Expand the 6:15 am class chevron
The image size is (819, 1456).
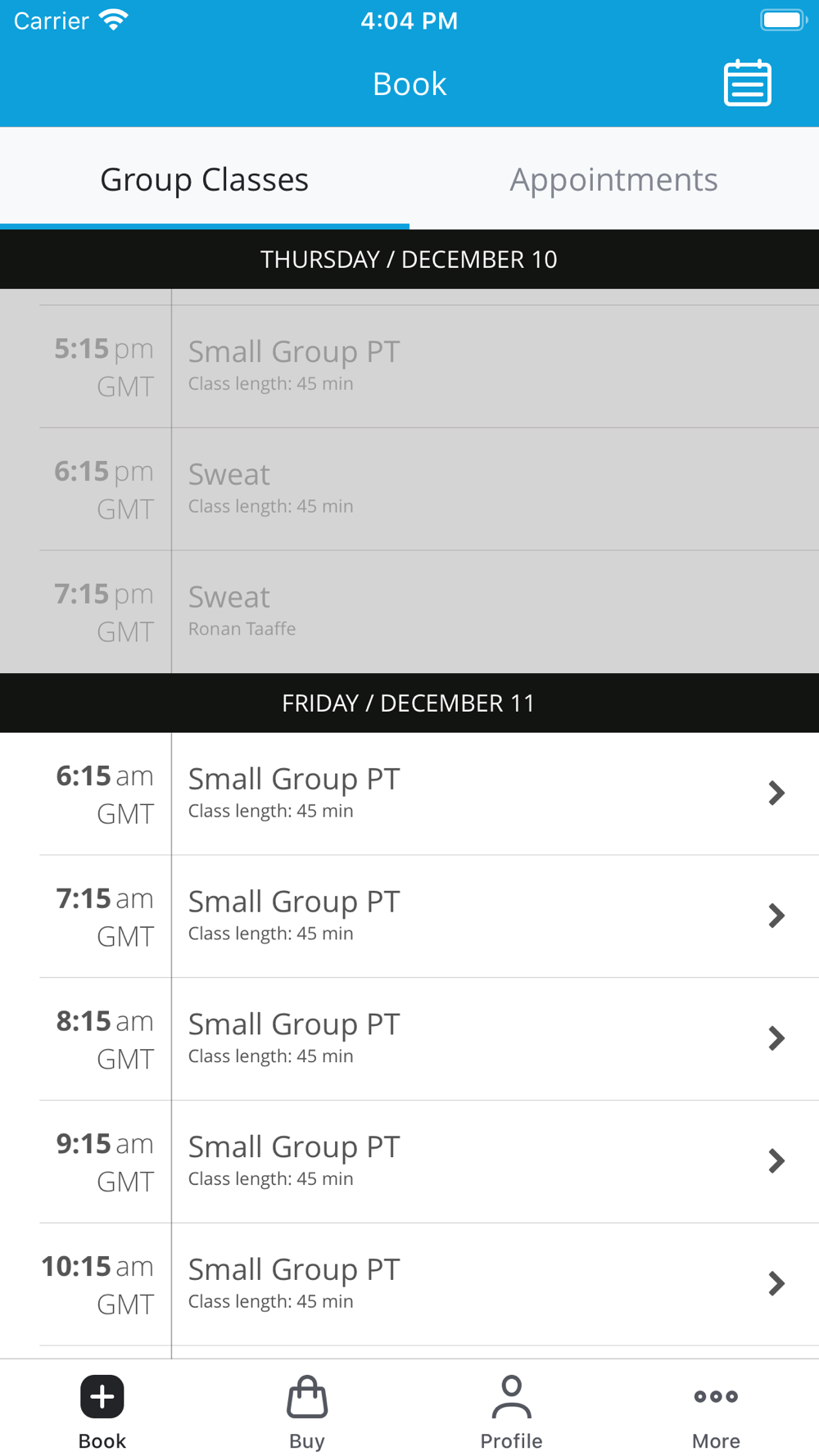[x=776, y=793]
